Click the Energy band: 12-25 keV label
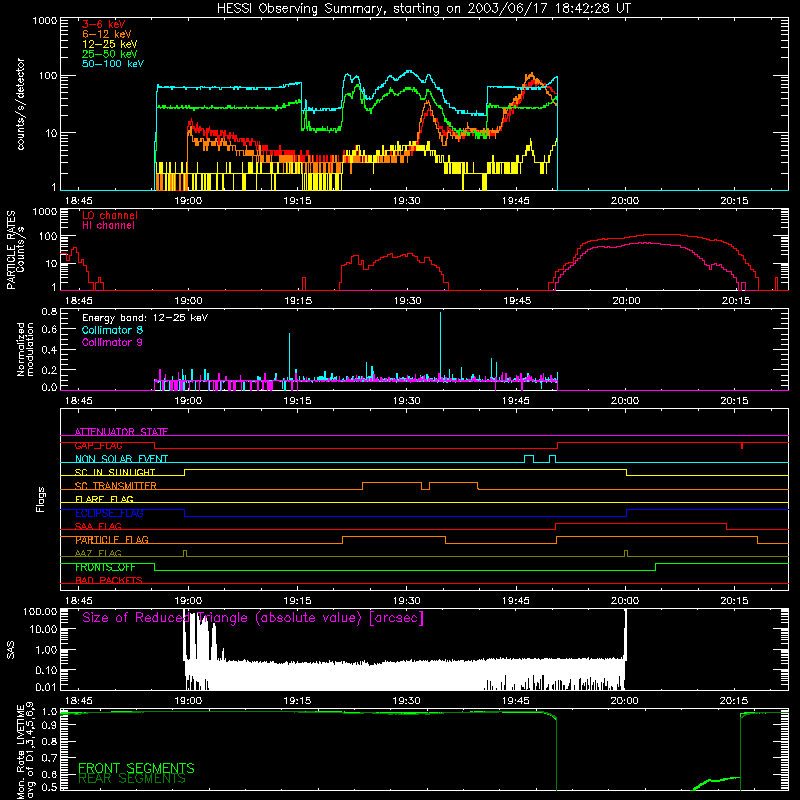Image resolution: width=800 pixels, height=800 pixels. click(145, 318)
